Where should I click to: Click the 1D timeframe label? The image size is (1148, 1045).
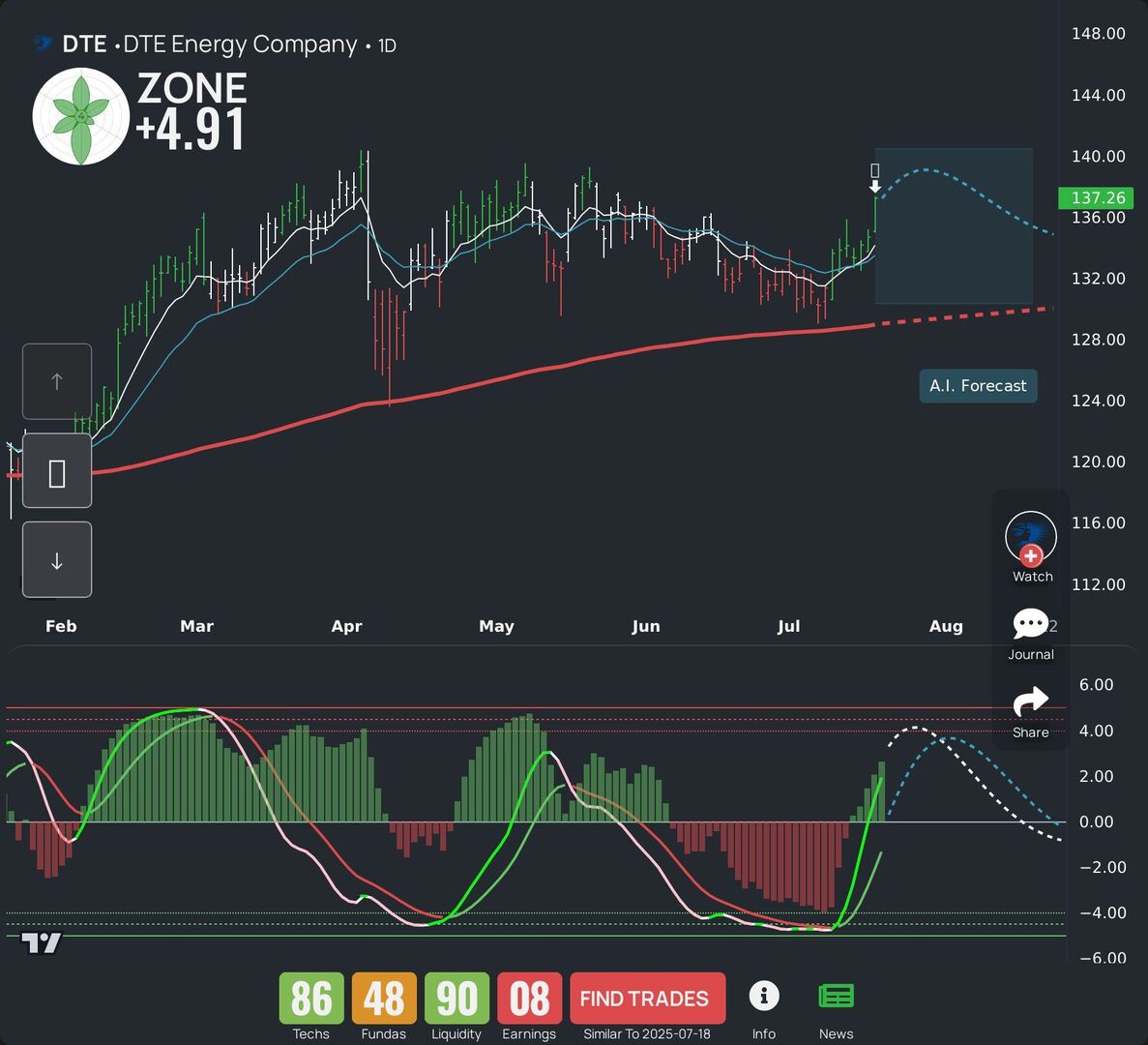387,46
